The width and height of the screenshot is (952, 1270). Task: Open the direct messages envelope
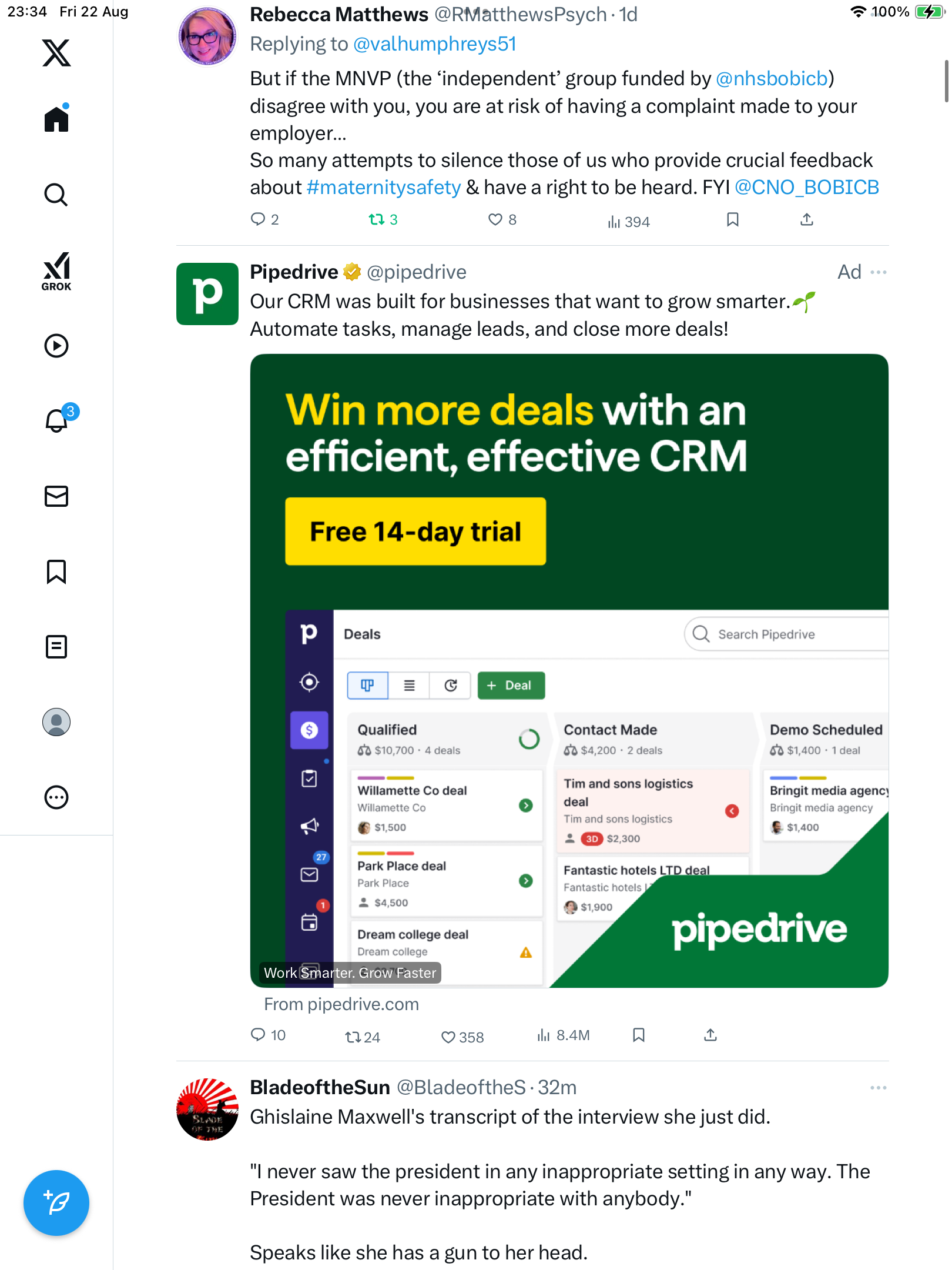coord(56,496)
